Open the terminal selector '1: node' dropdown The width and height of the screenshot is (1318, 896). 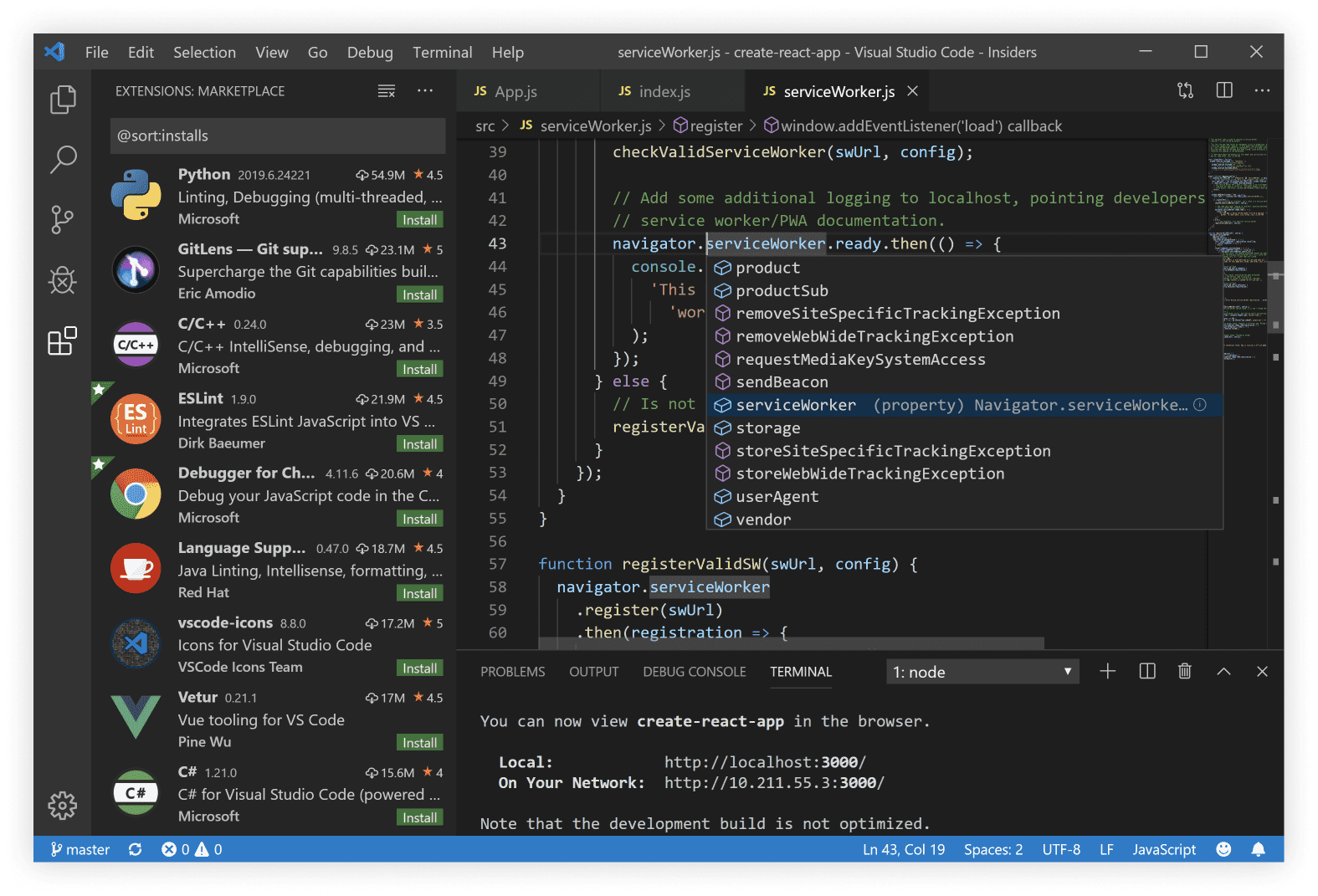[982, 672]
